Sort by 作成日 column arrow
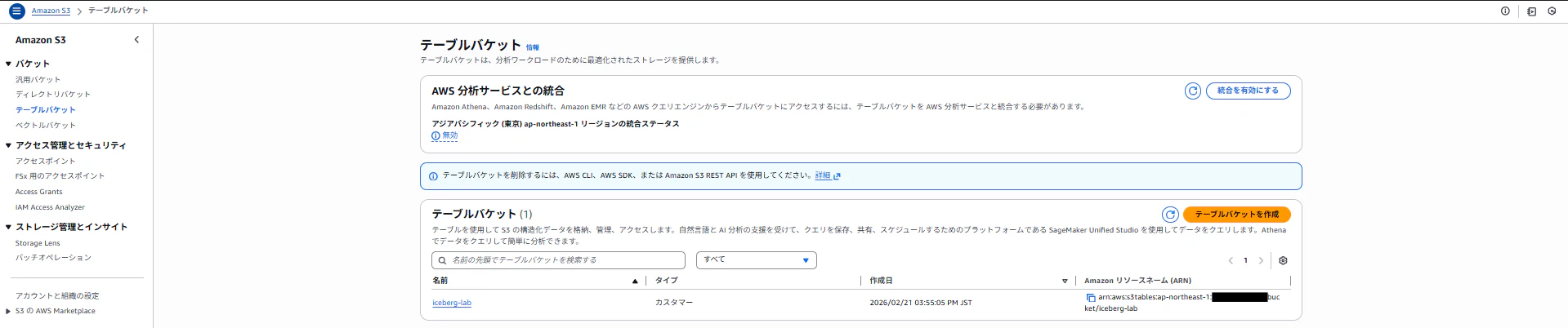Screen dimensions: 1568x328 click(1065, 281)
